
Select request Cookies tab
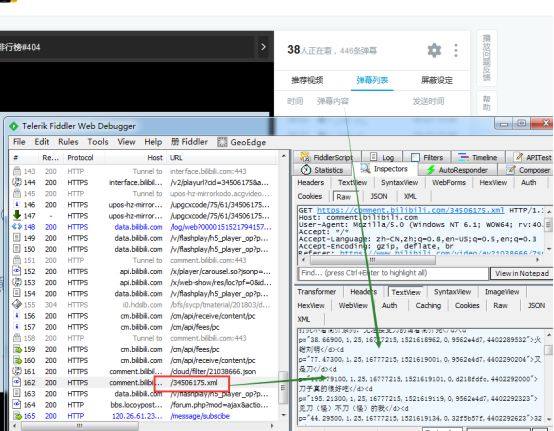pyautogui.click(x=310, y=196)
